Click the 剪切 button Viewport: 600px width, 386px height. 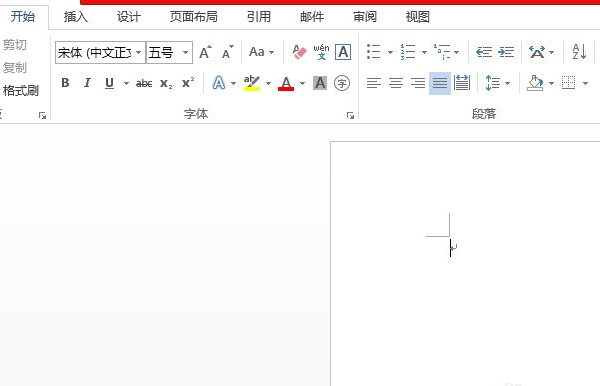[x=15, y=45]
